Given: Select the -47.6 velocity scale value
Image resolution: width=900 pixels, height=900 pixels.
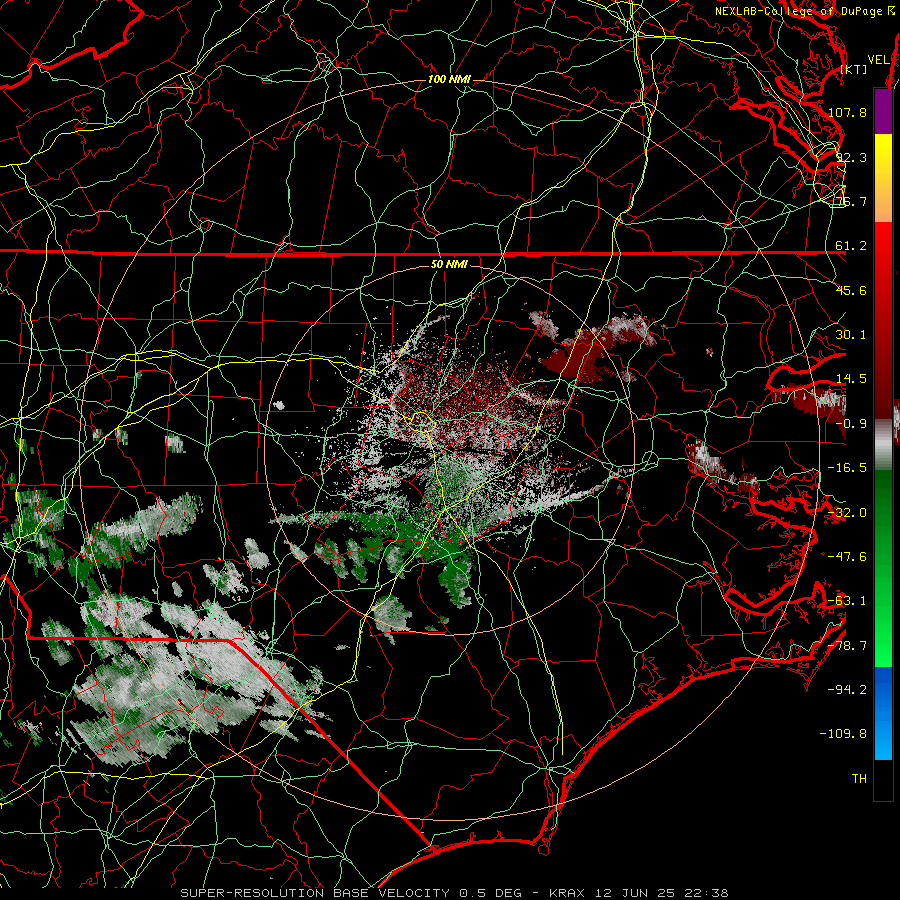Looking at the screenshot, I should point(847,557).
